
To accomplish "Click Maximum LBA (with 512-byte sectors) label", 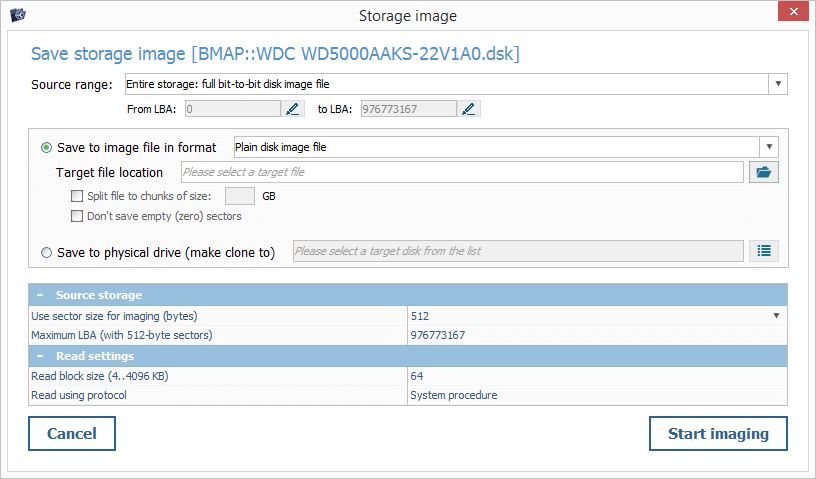I will click(x=122, y=335).
